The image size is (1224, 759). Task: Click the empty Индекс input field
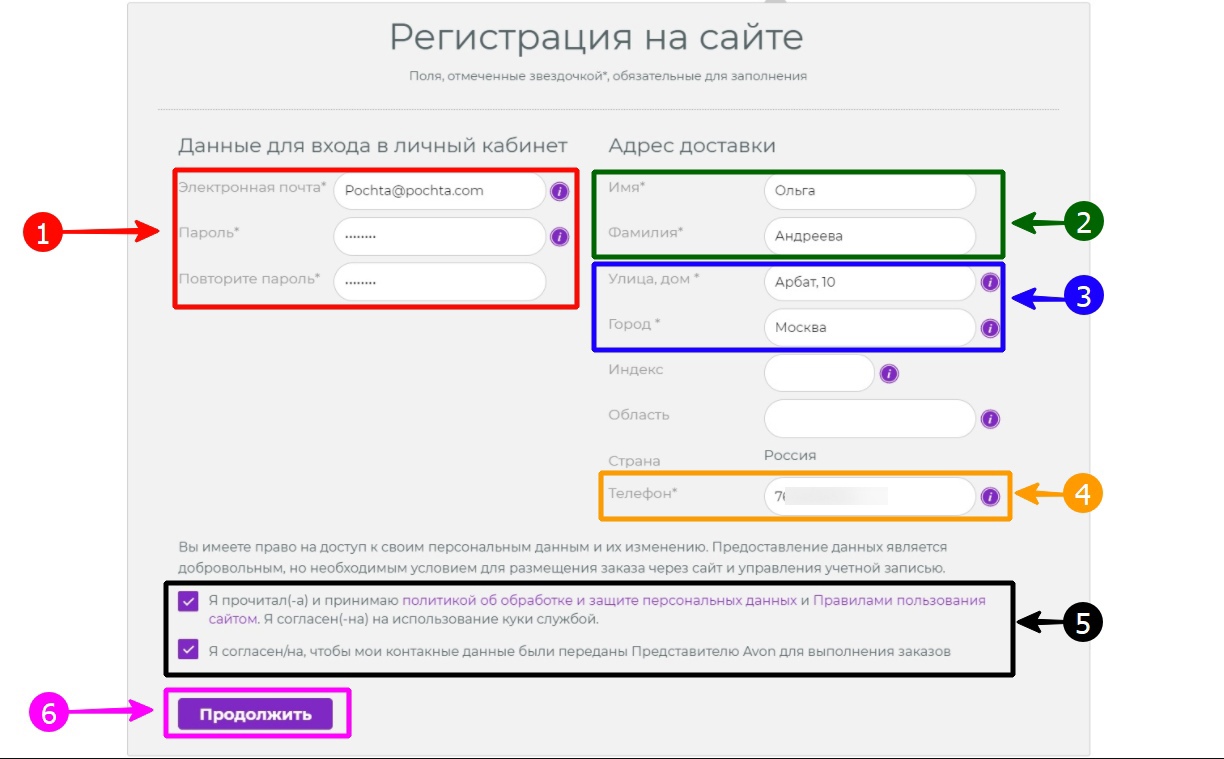[818, 374]
